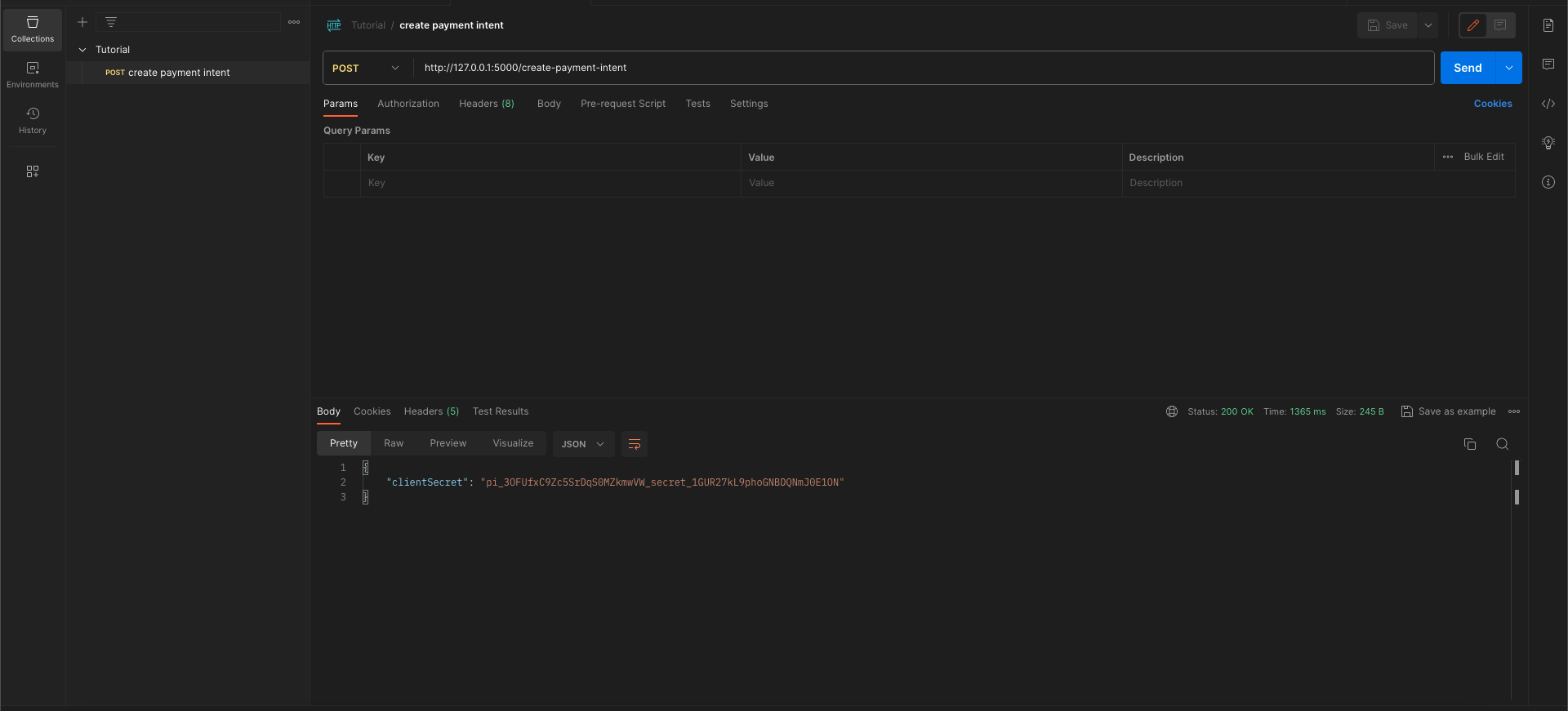Viewport: 1568px width, 711px height.
Task: Click Bulk Edit for query params
Action: click(1484, 157)
